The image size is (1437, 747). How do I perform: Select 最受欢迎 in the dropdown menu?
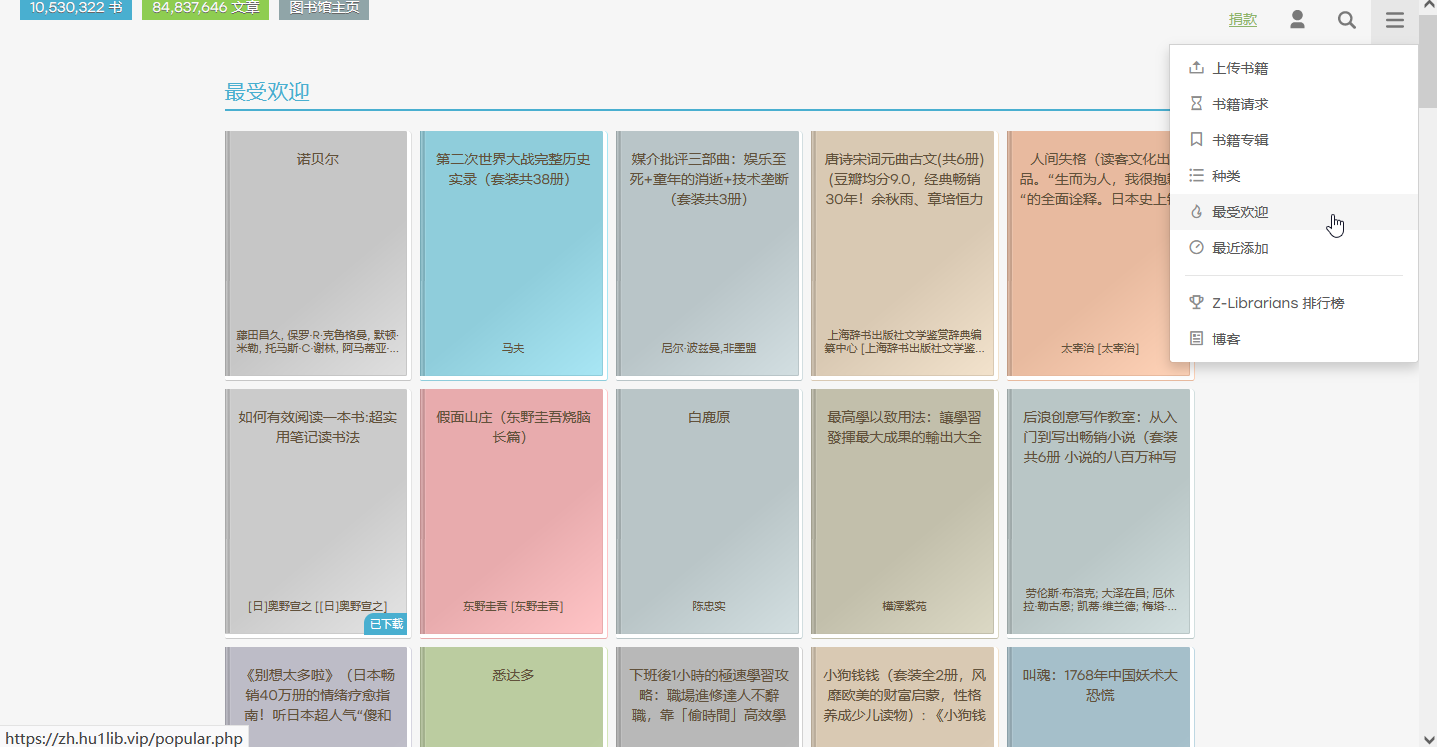(1240, 212)
